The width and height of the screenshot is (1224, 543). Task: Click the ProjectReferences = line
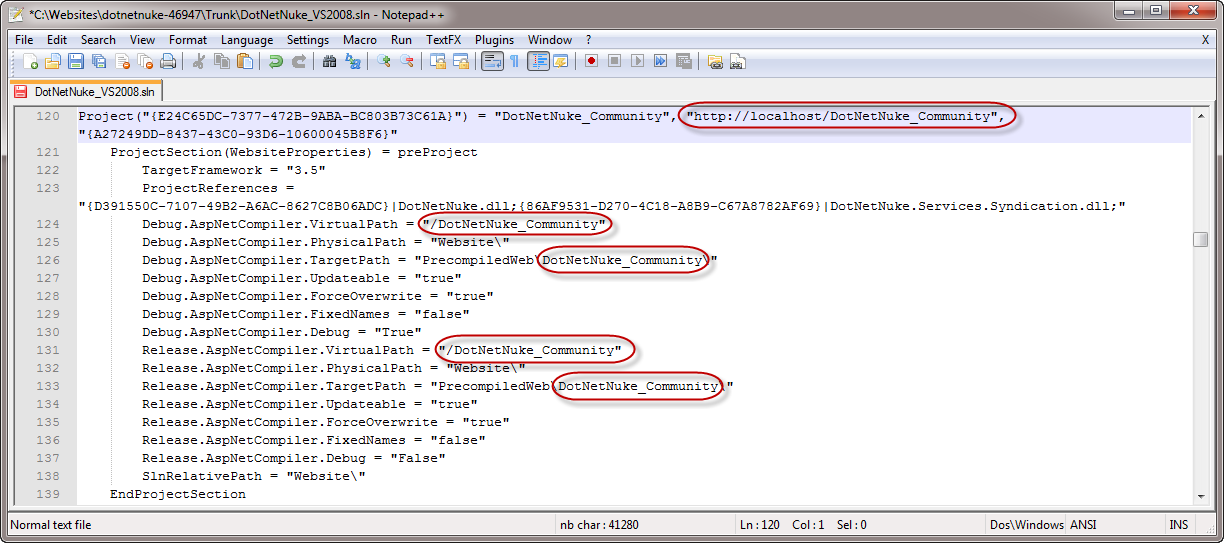coord(218,188)
